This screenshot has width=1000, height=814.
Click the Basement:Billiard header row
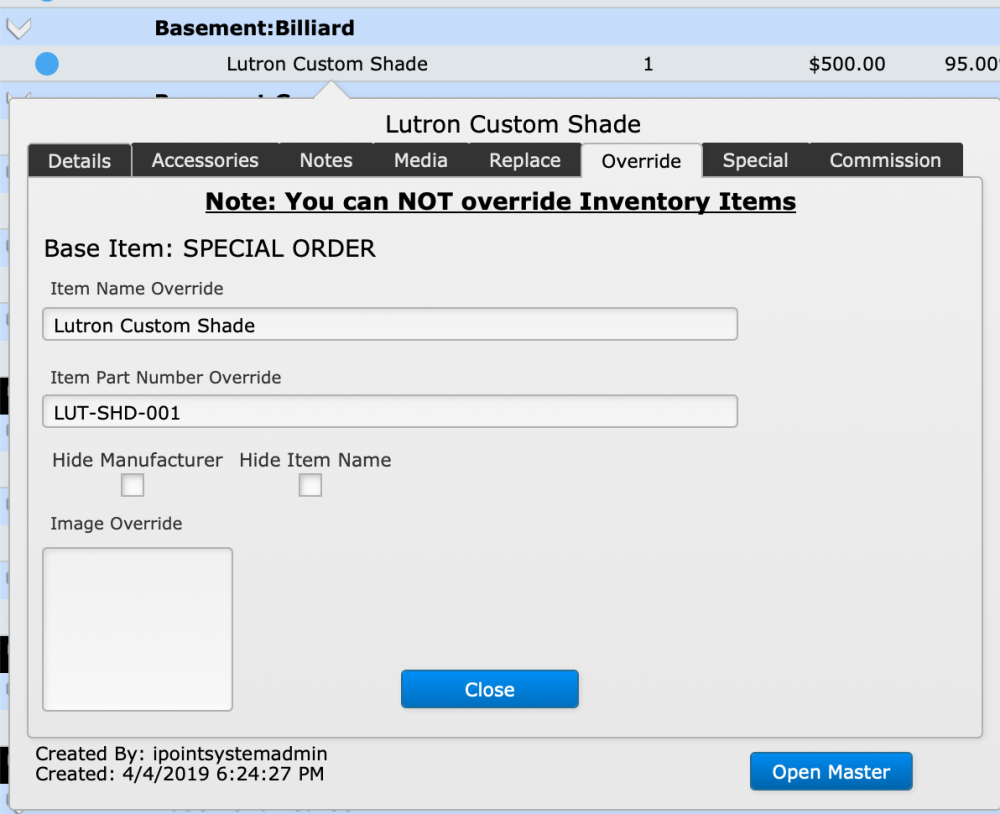[x=255, y=27]
